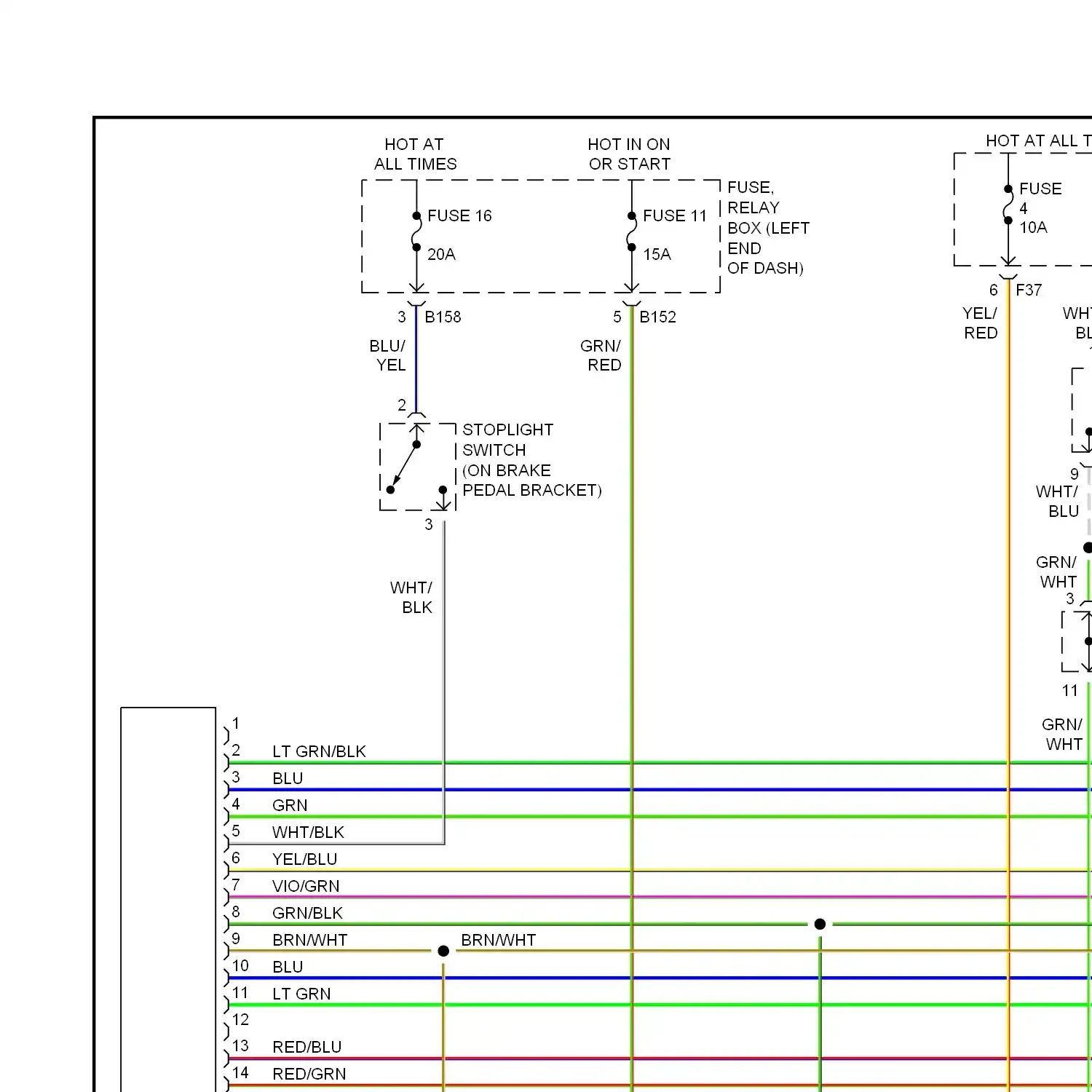Click the 15A fuse rating
Viewport: 1092px width, 1092px height.
pos(657,255)
